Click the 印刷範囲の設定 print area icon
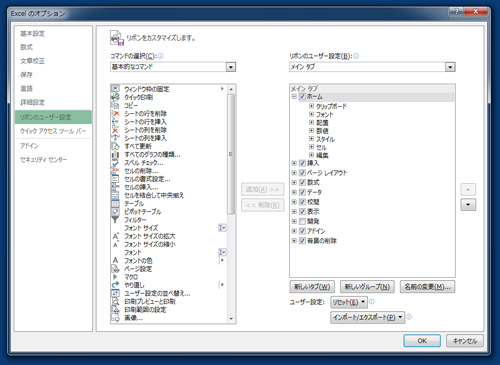The height and width of the screenshot is (365, 500). pyautogui.click(x=115, y=310)
